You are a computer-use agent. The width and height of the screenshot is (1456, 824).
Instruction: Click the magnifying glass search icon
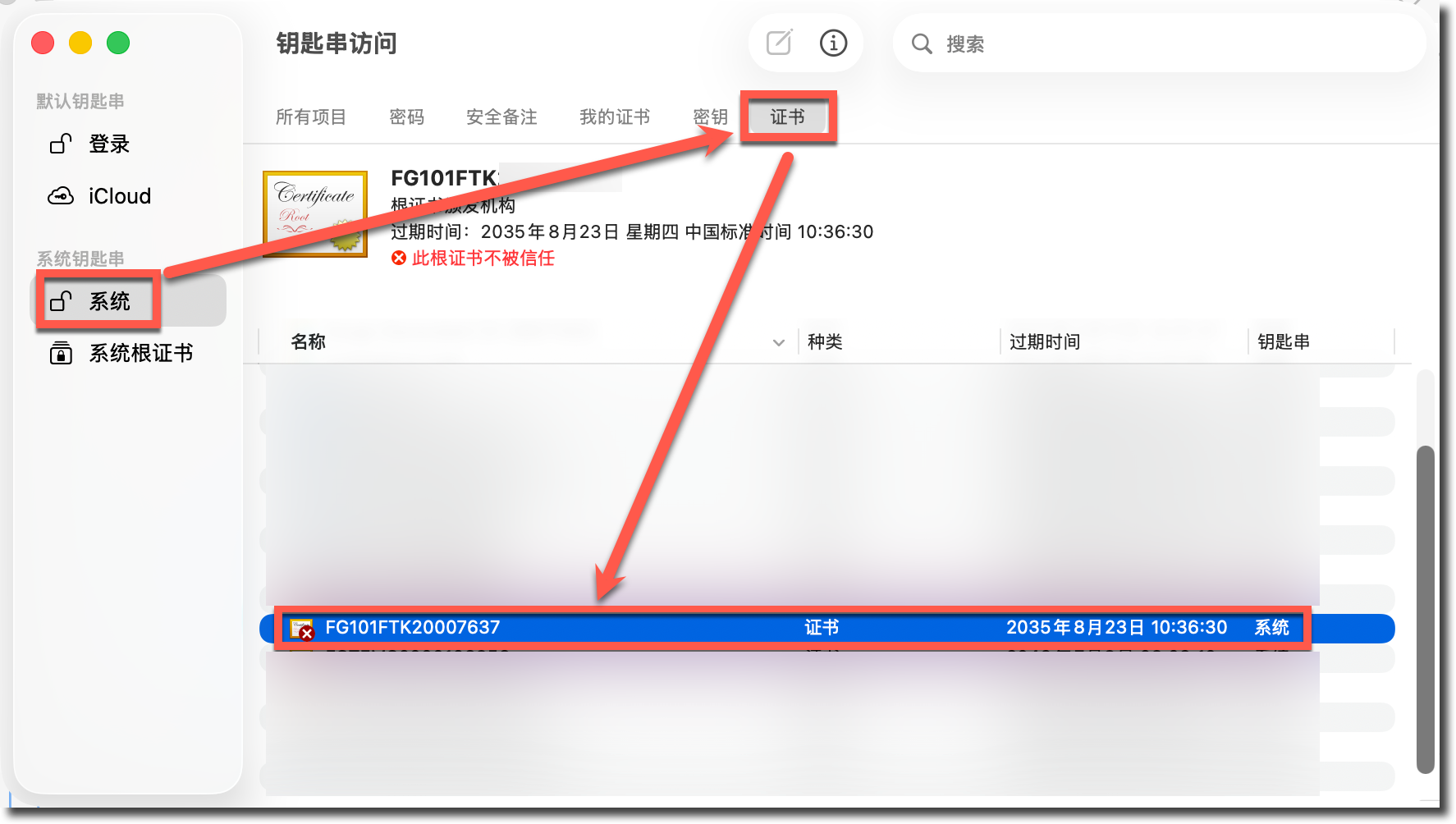click(x=922, y=44)
